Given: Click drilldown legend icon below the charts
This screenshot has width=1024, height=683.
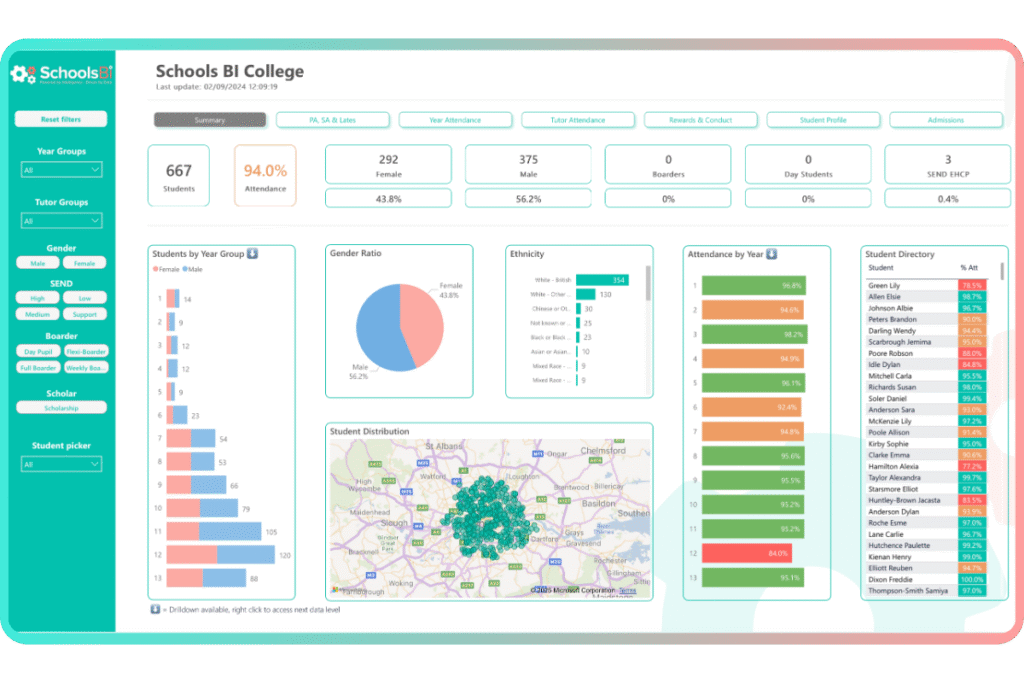Looking at the screenshot, I should tap(155, 608).
